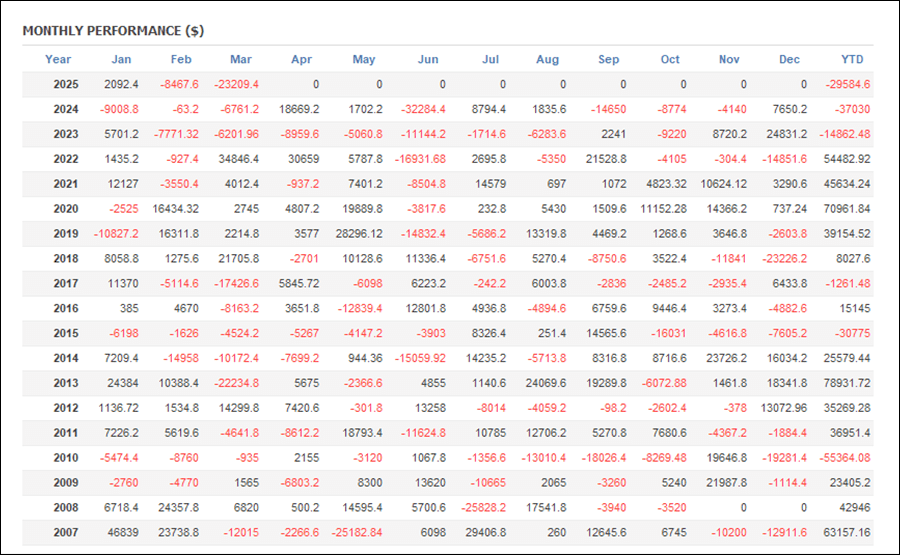Click the 2025 YTD value -29584.6
This screenshot has width=900, height=555.
coord(848,84)
